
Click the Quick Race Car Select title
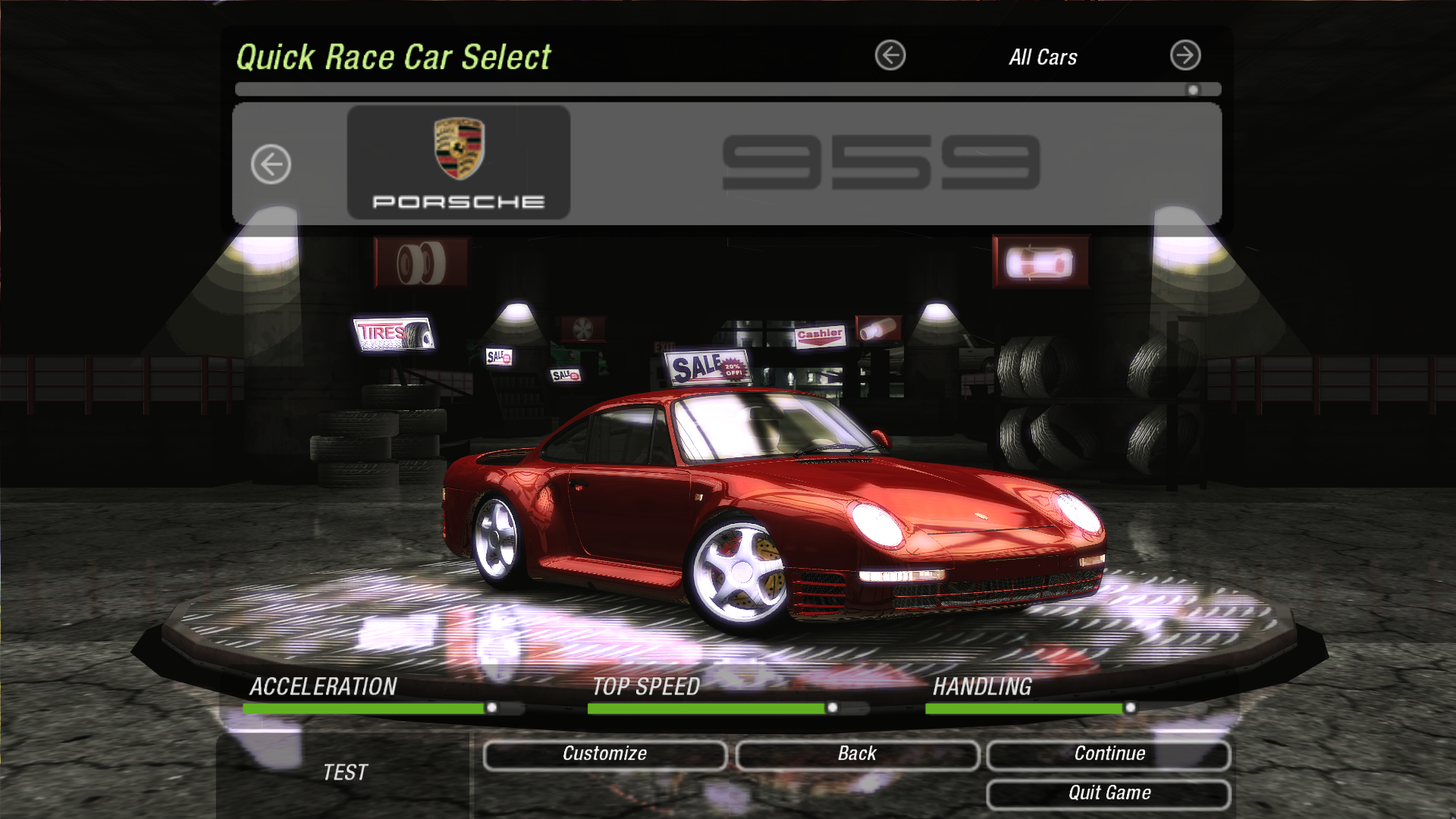click(394, 58)
